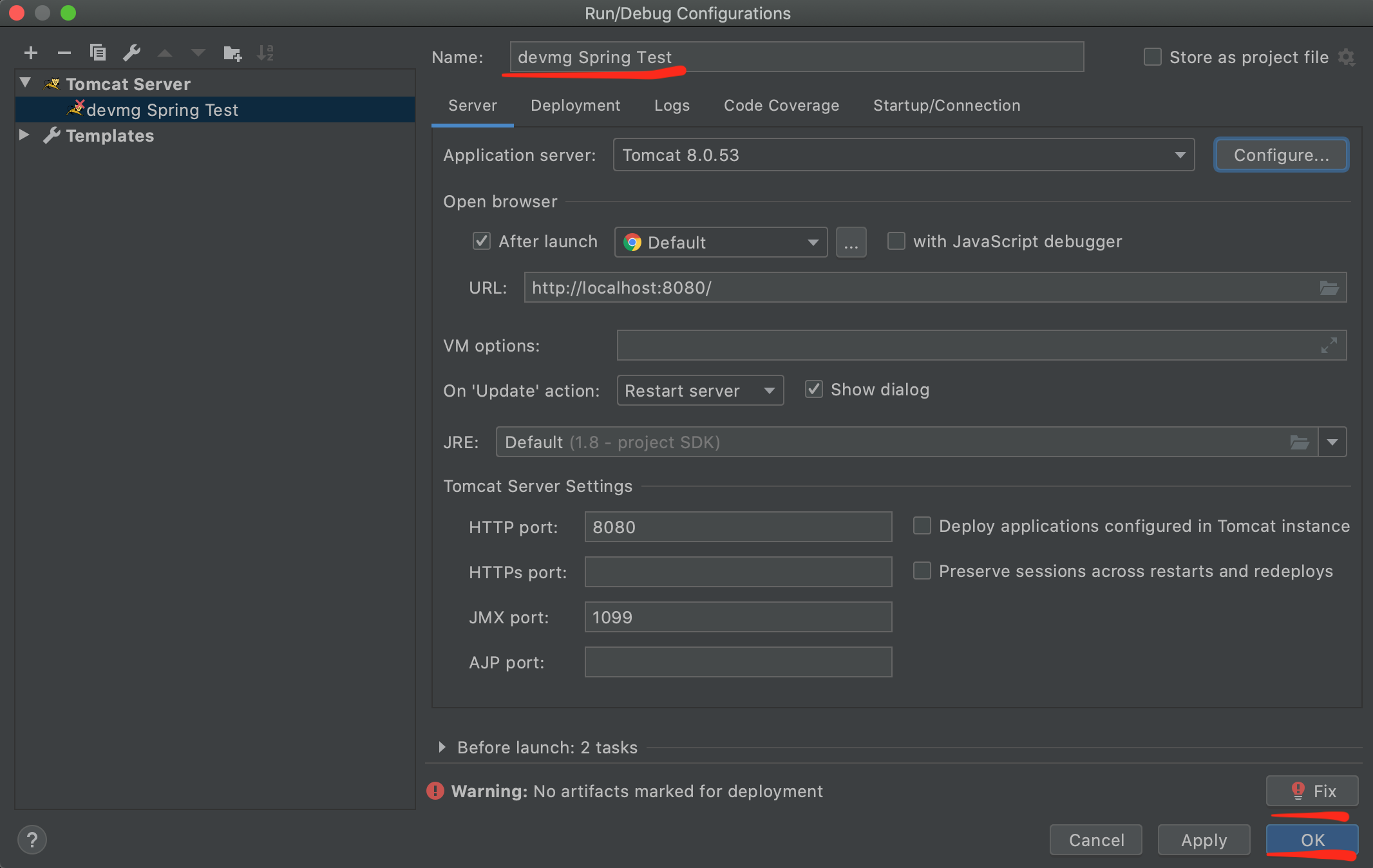The image size is (1373, 868).
Task: Click the Create New Folder icon
Action: click(x=232, y=53)
